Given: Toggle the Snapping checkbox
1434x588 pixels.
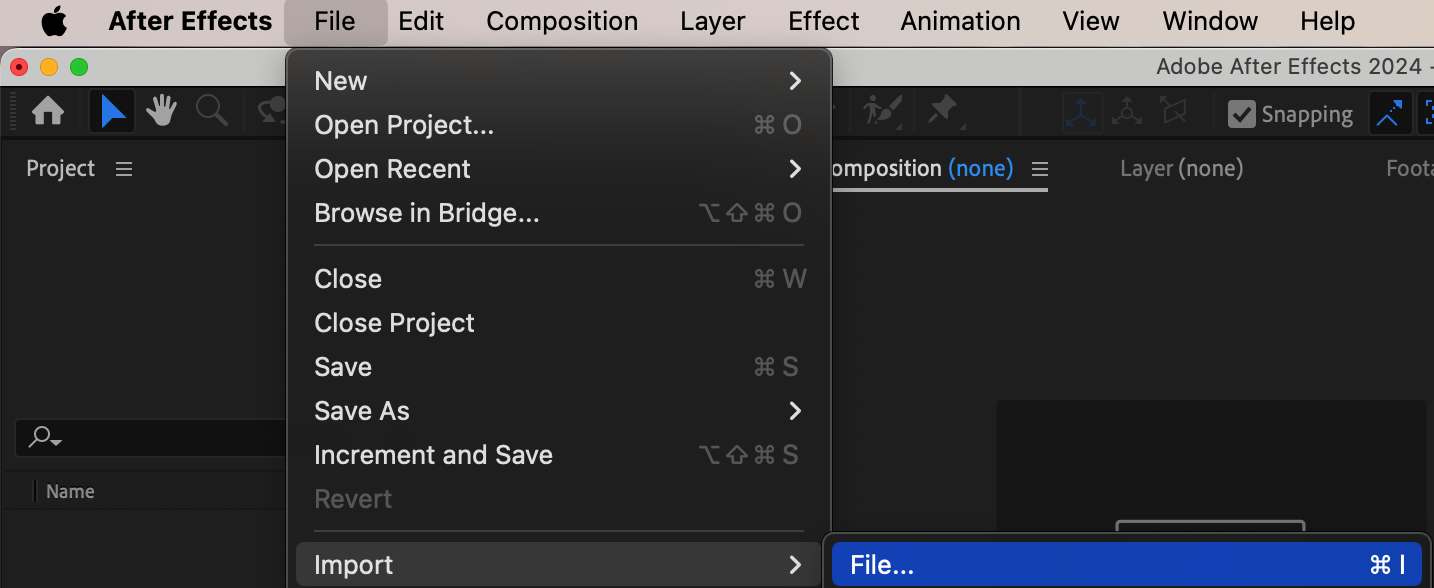Looking at the screenshot, I should tap(1241, 114).
